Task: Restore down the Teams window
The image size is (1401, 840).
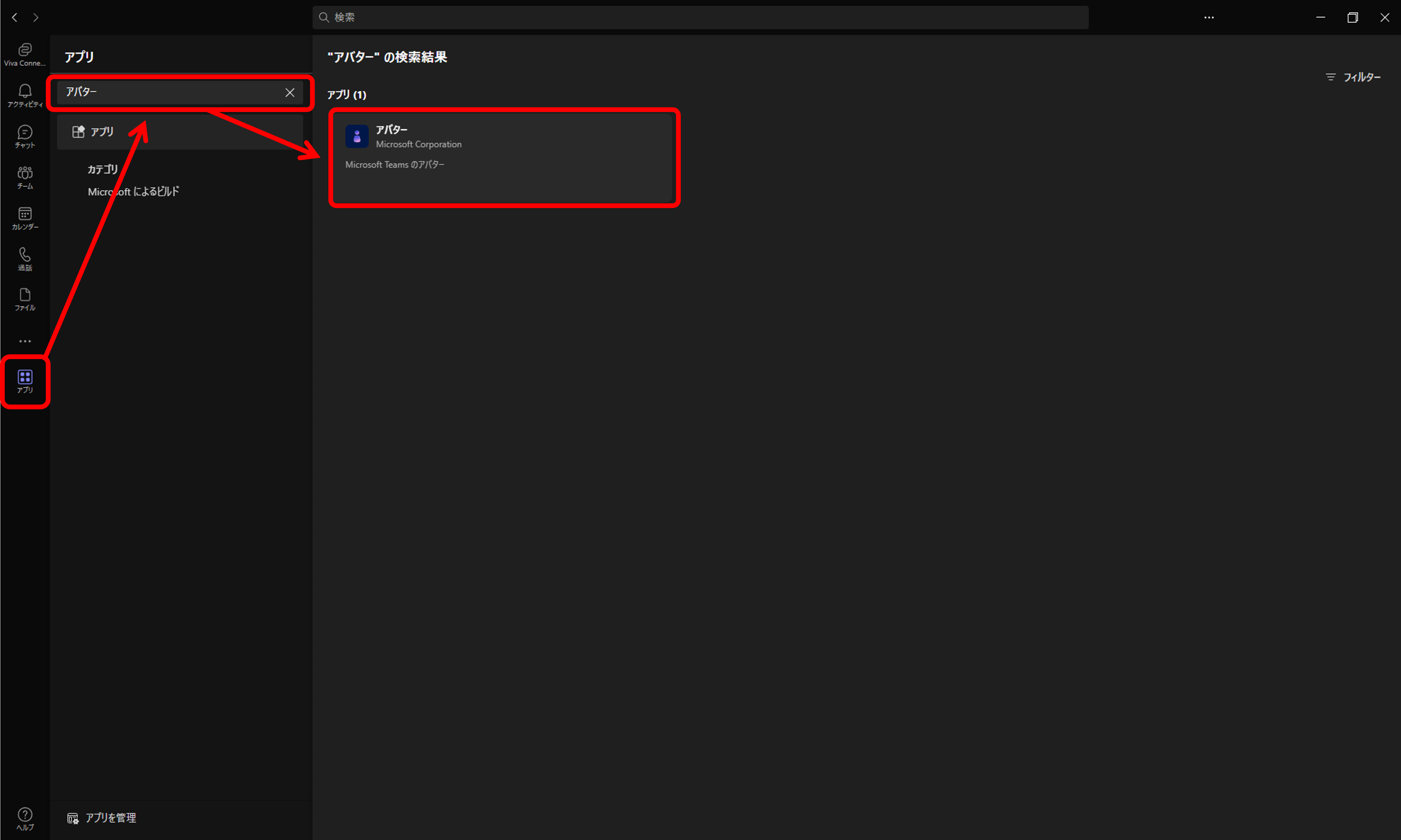Action: tap(1352, 18)
